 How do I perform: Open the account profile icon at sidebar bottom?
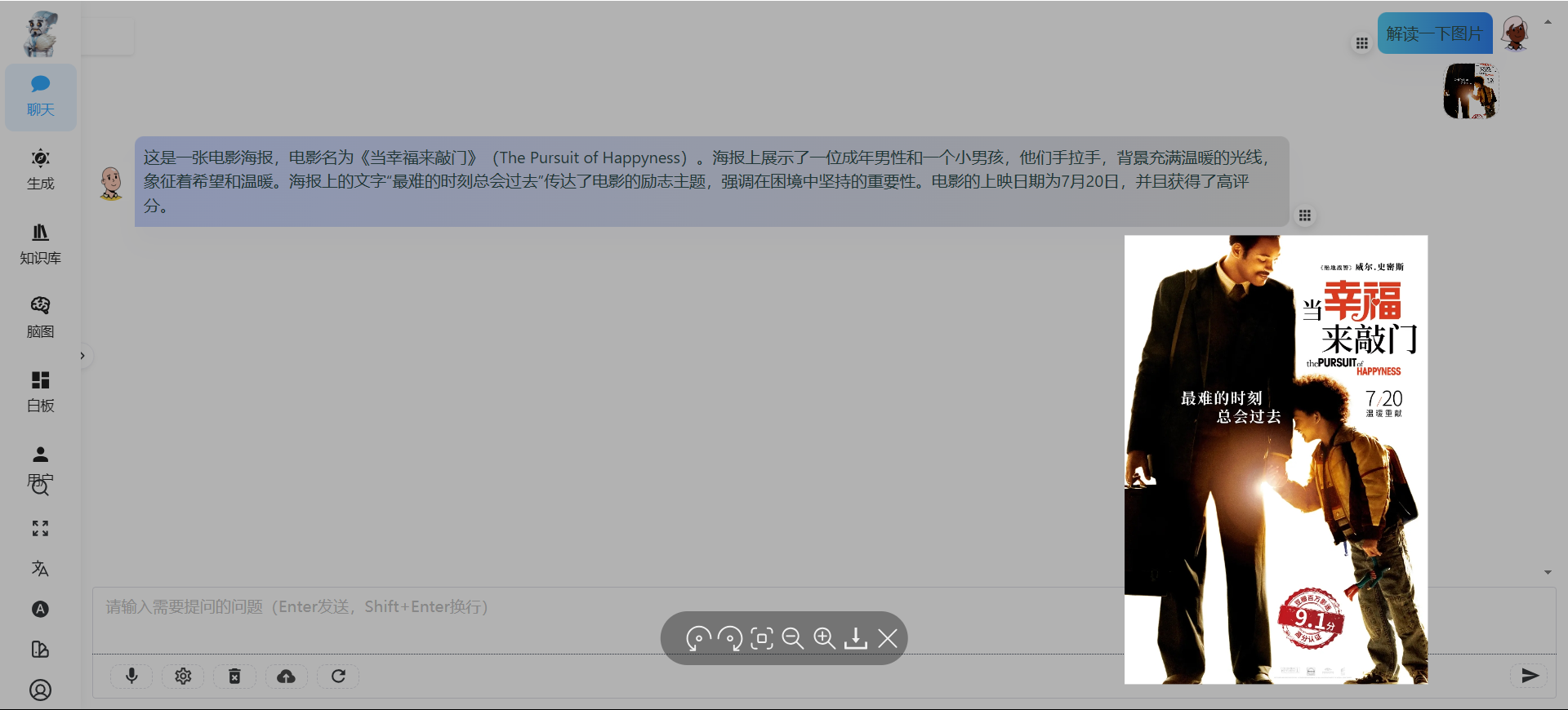pos(40,690)
